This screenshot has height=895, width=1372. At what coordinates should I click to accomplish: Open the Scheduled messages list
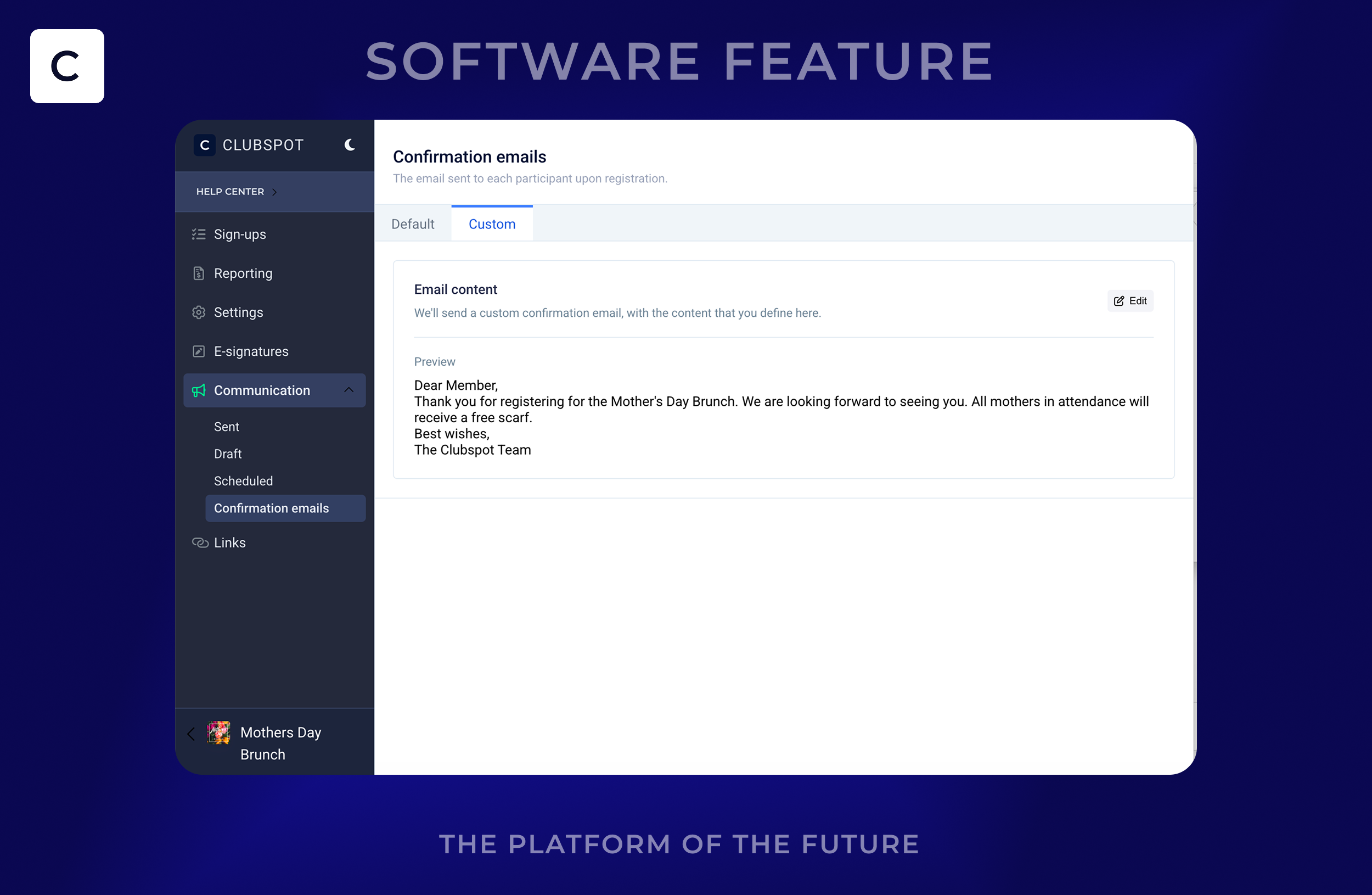point(243,480)
